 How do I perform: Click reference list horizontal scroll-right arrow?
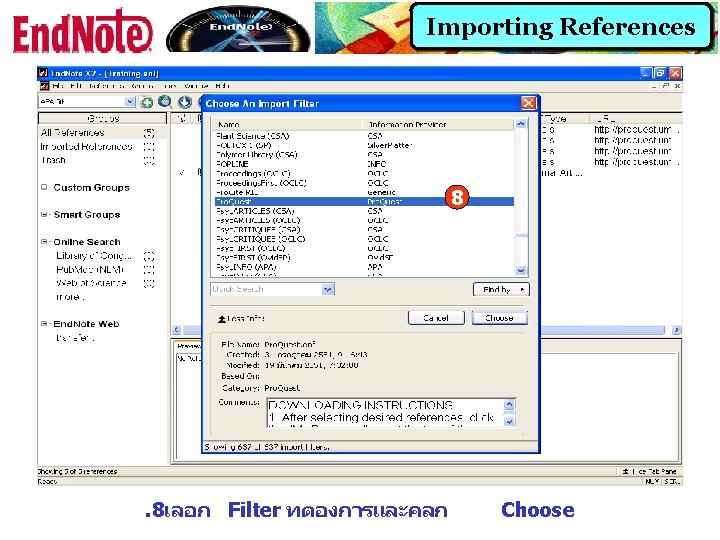pyautogui.click(x=676, y=330)
